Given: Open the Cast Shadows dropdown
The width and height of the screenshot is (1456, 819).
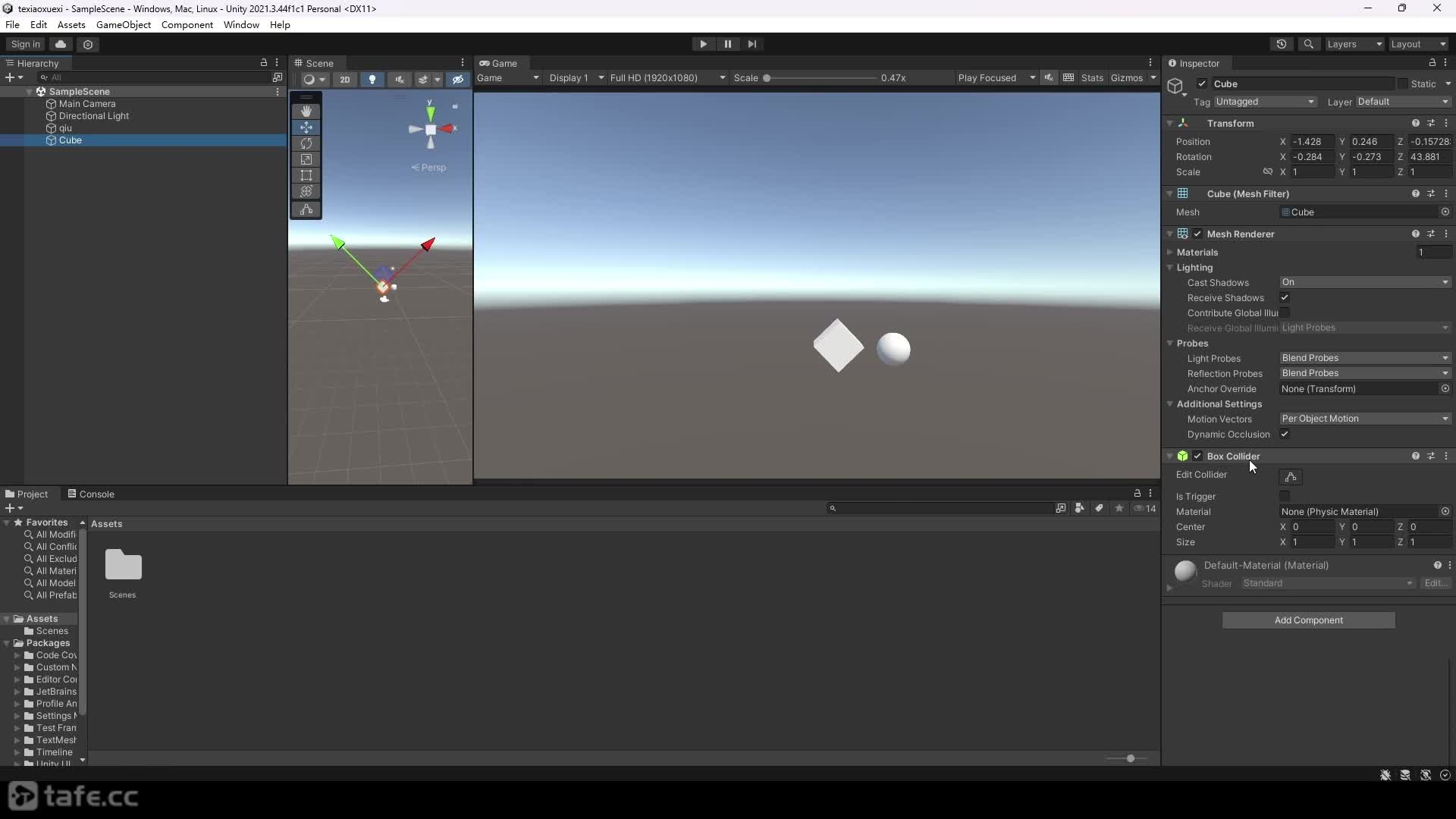Looking at the screenshot, I should coord(1365,282).
